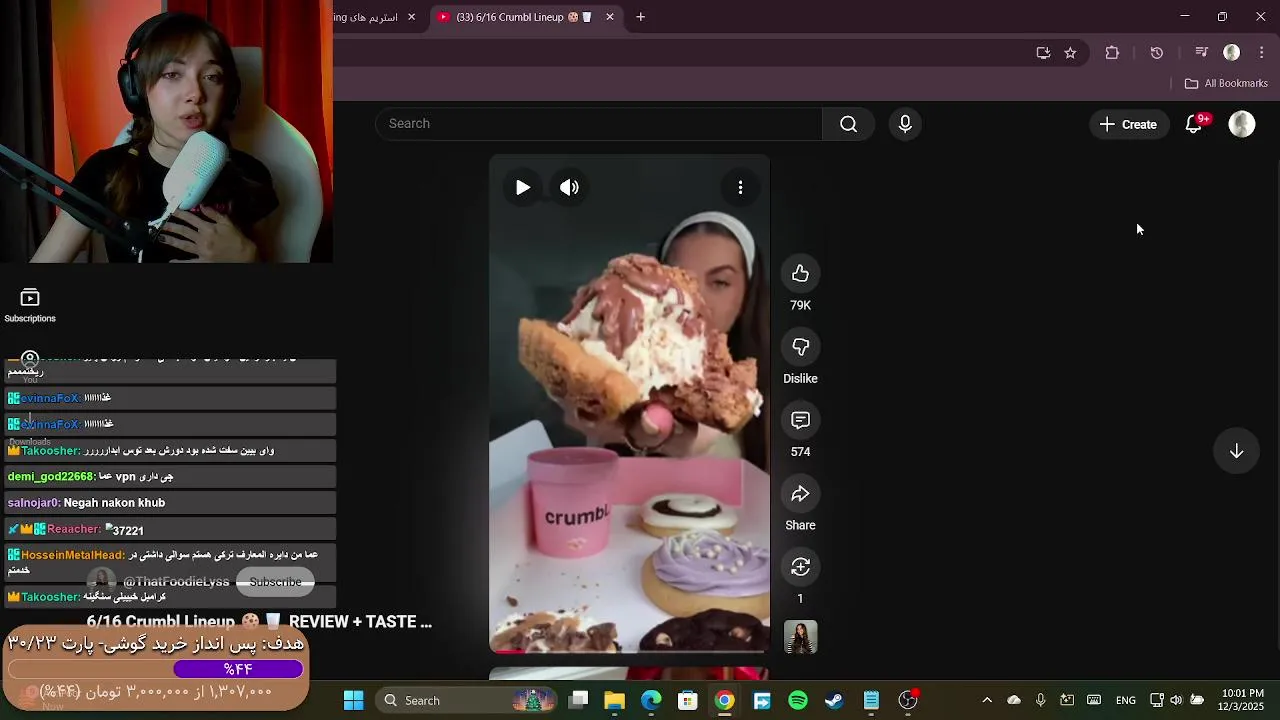Click the magnifier search button

click(848, 124)
